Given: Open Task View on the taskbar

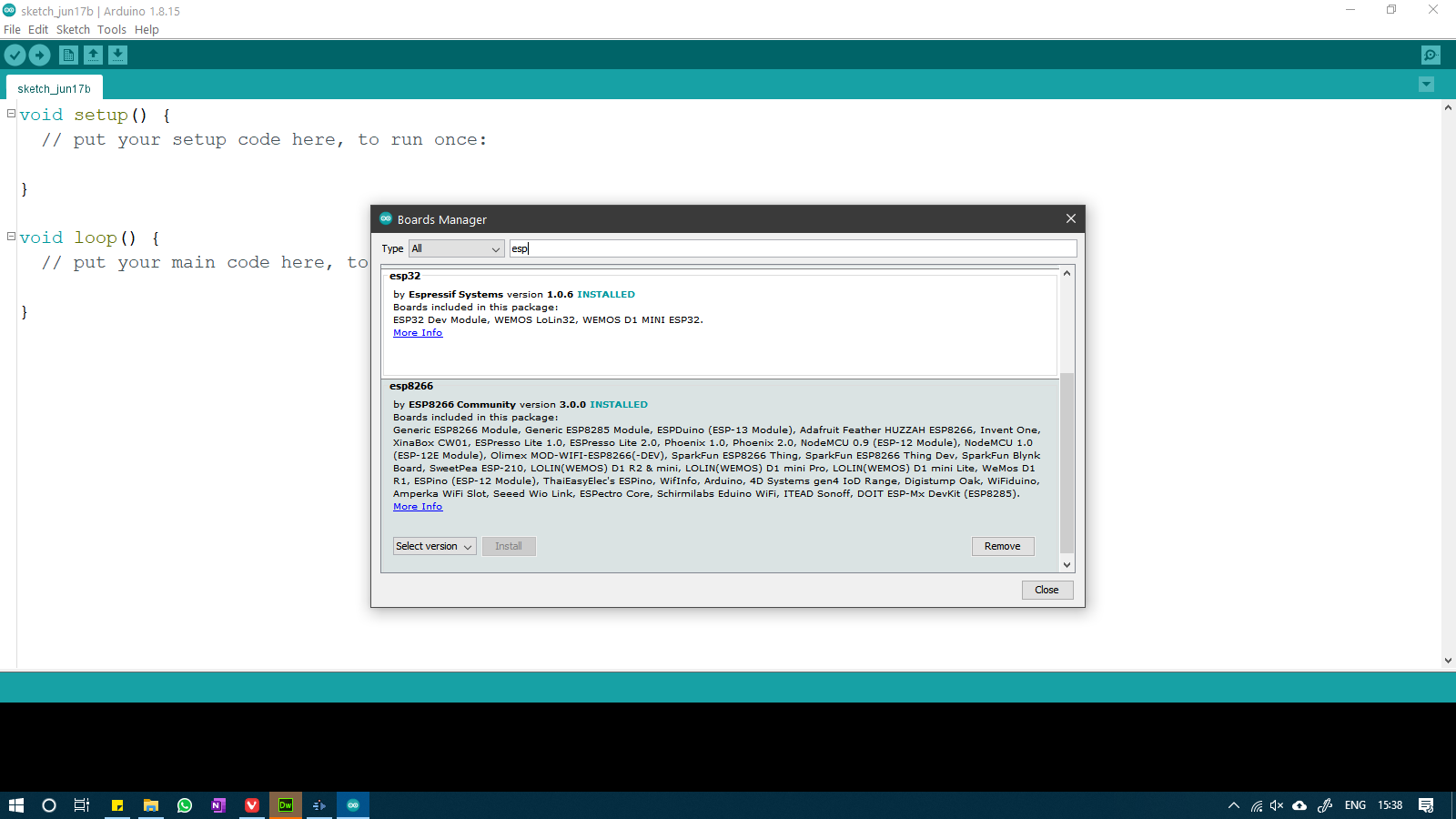Looking at the screenshot, I should pyautogui.click(x=82, y=805).
